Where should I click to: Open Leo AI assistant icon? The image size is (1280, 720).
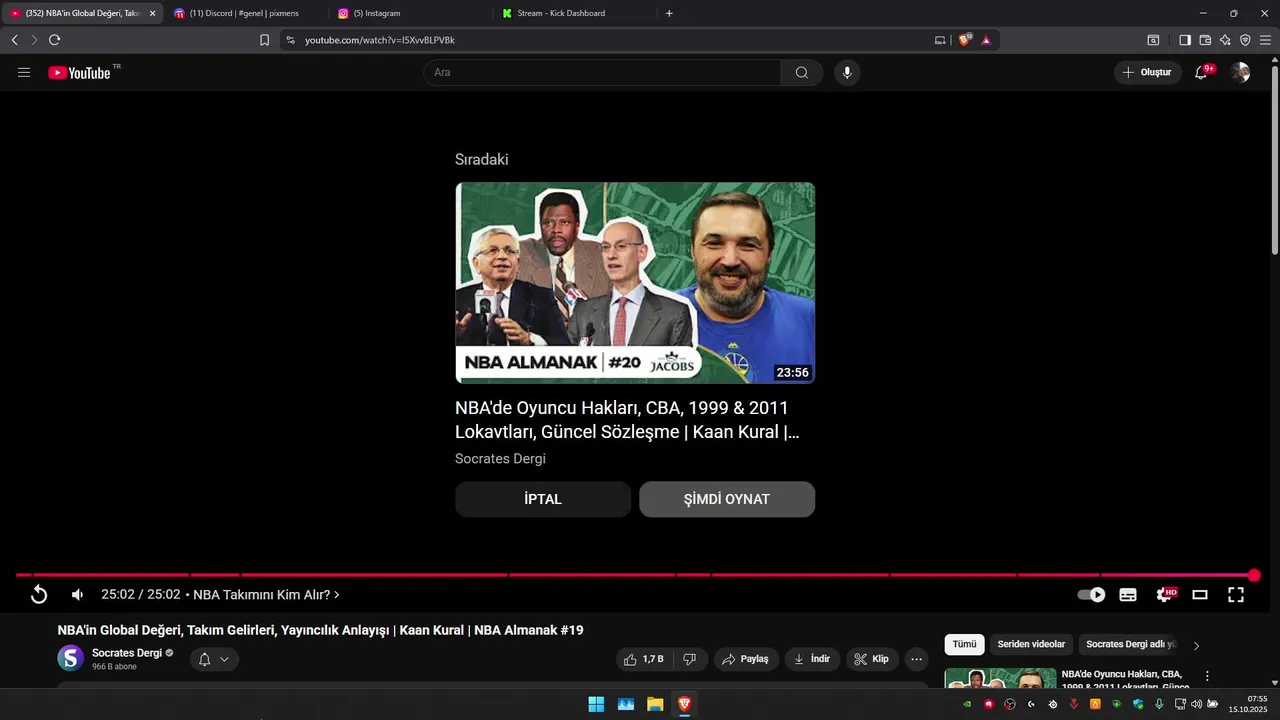[x=1225, y=40]
